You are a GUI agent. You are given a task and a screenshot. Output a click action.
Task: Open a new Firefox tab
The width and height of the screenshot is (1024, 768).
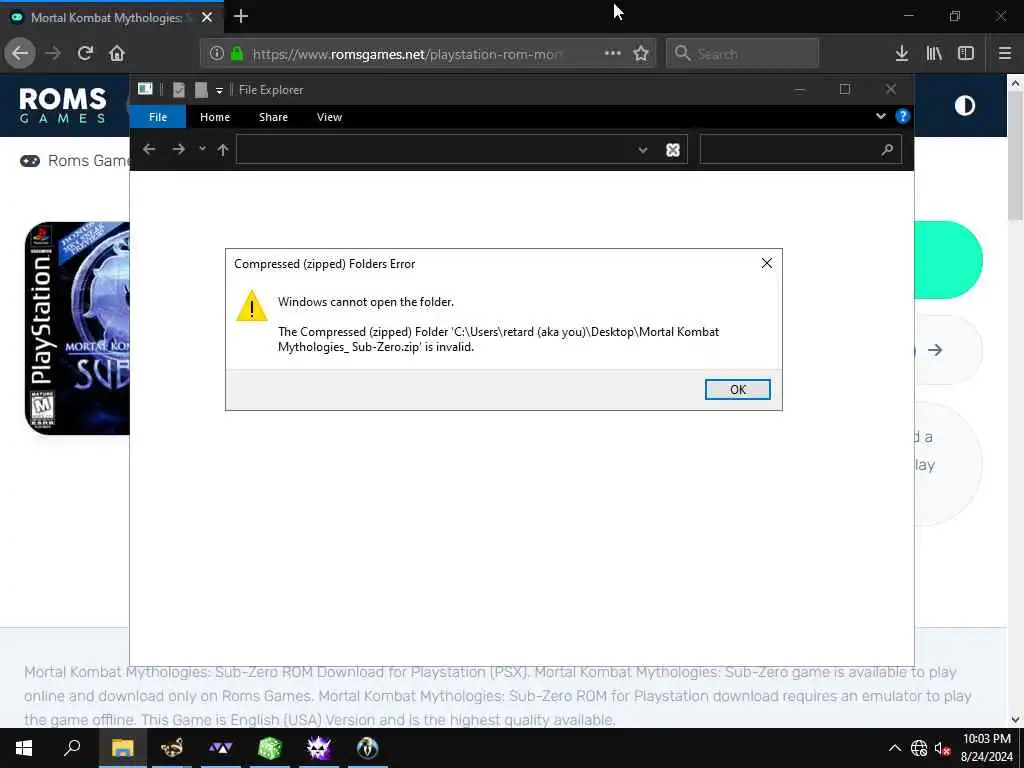(240, 16)
